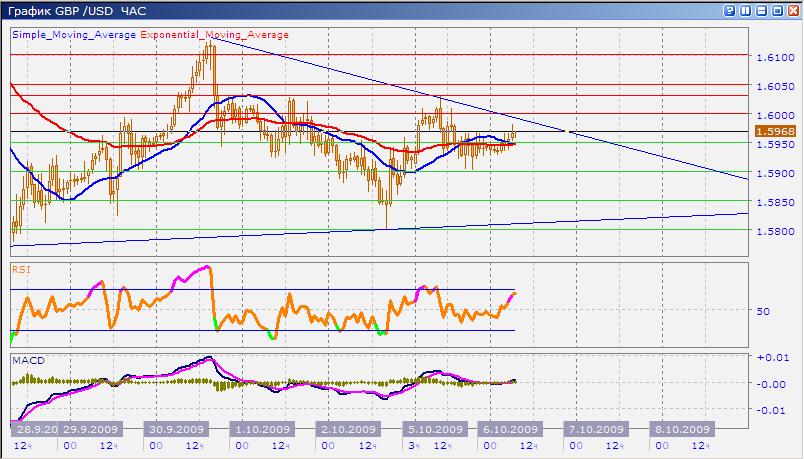804x459 pixels.
Task: Select the 30.9.2009 date marker
Action: coord(176,427)
